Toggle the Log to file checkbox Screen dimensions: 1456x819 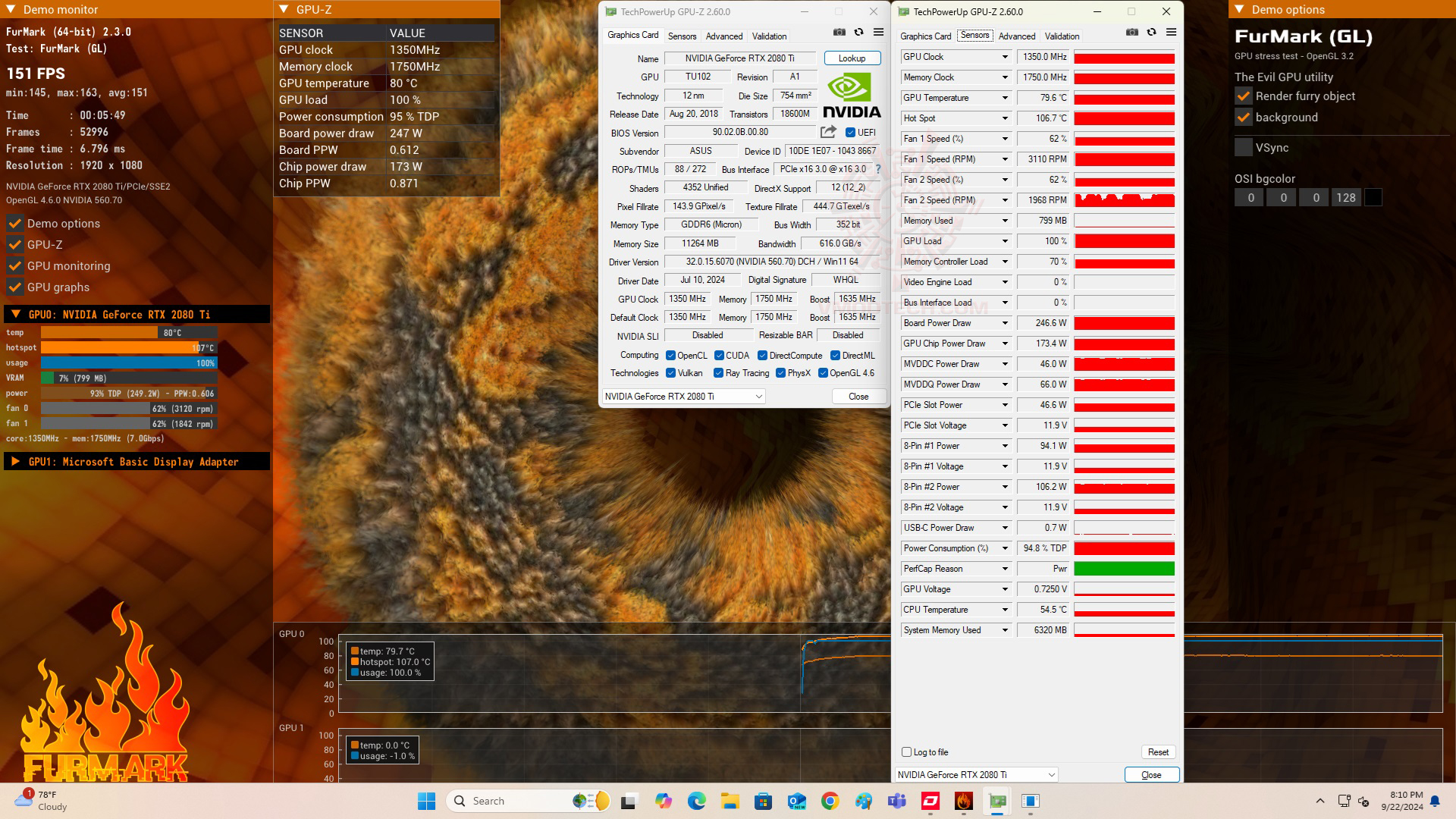point(906,752)
